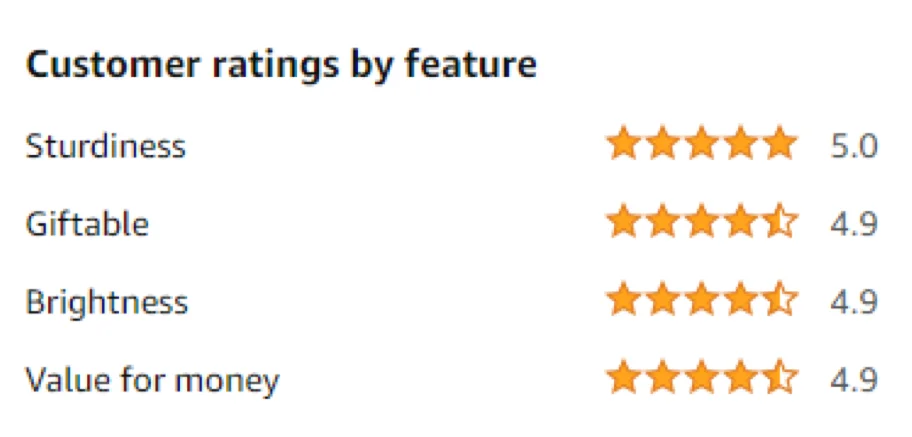Click the half star in Value for money row
The width and height of the screenshot is (912, 437).
pos(781,379)
